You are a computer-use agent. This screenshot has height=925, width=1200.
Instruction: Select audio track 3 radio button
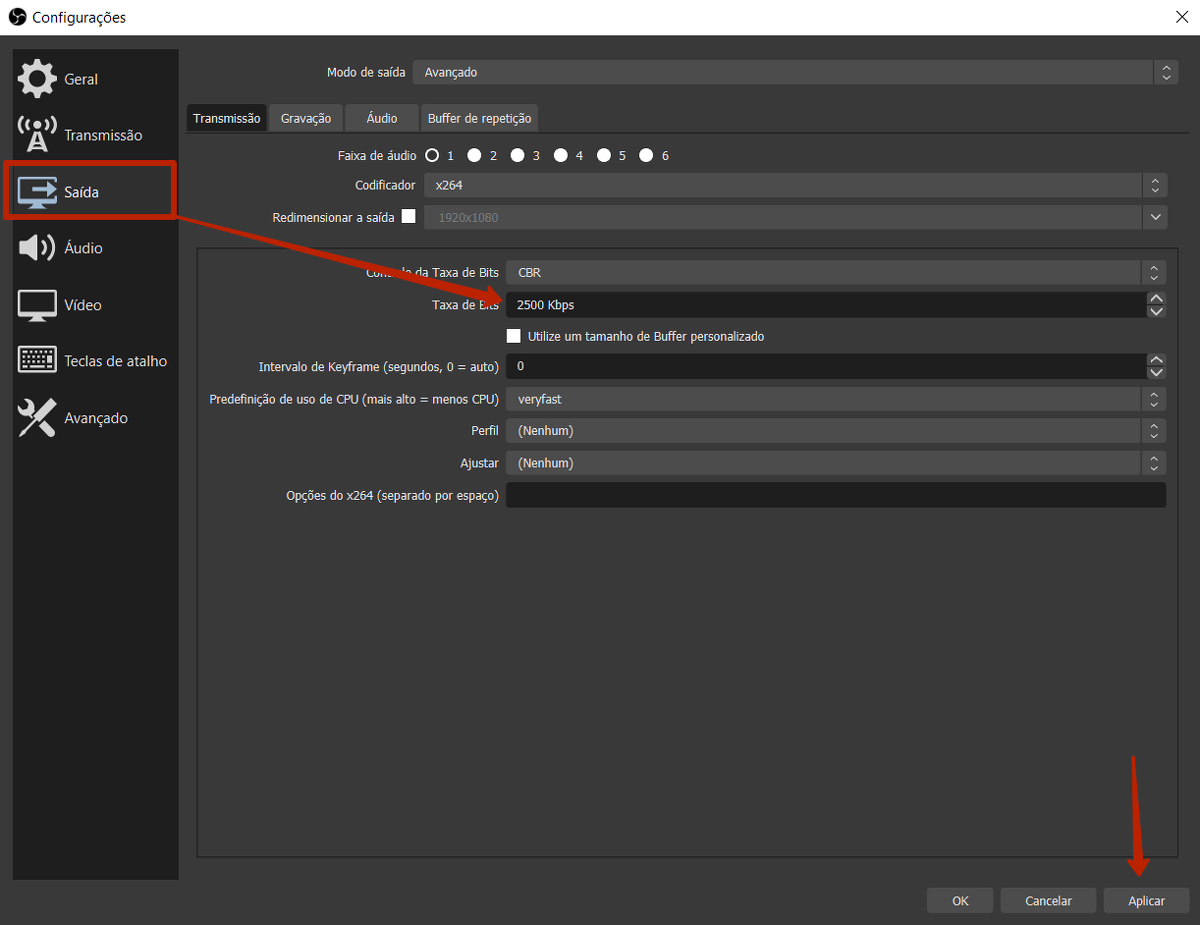point(517,155)
